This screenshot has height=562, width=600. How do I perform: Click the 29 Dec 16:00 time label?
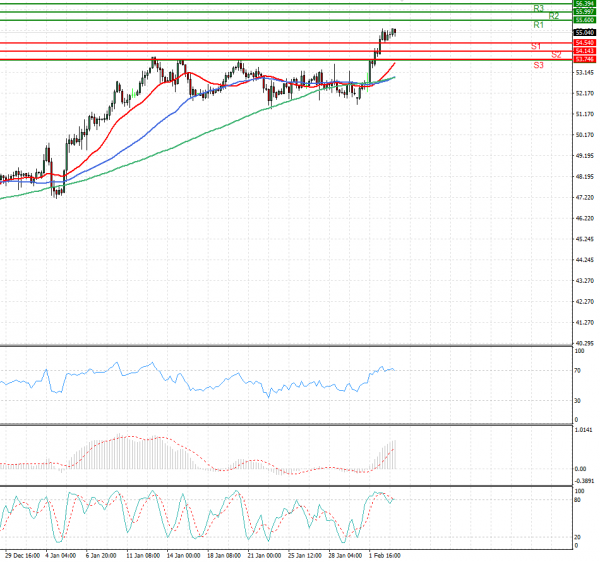tap(22, 555)
